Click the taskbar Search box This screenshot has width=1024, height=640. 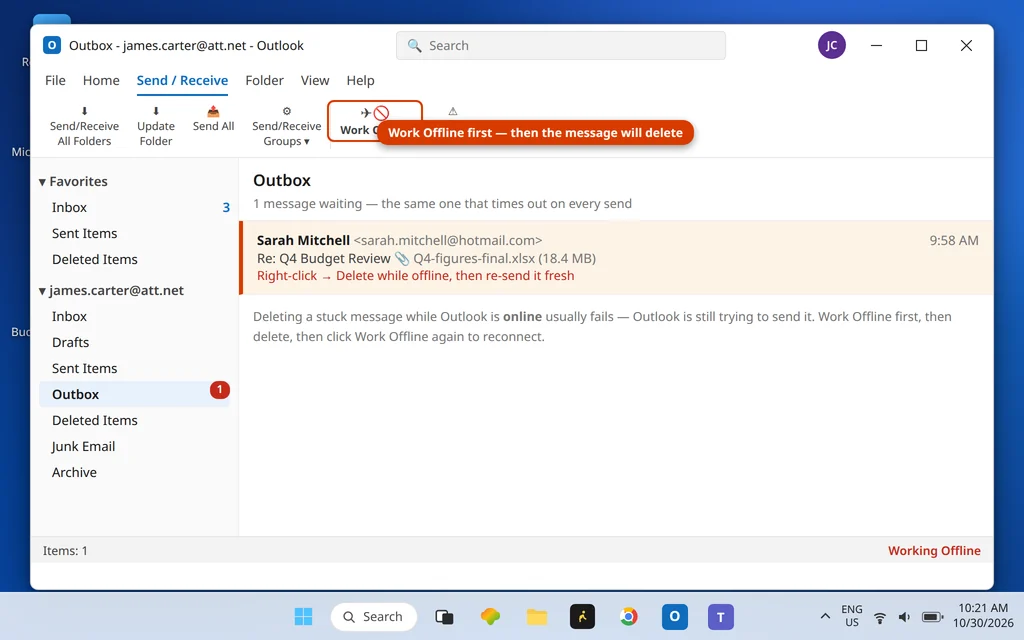tap(374, 616)
